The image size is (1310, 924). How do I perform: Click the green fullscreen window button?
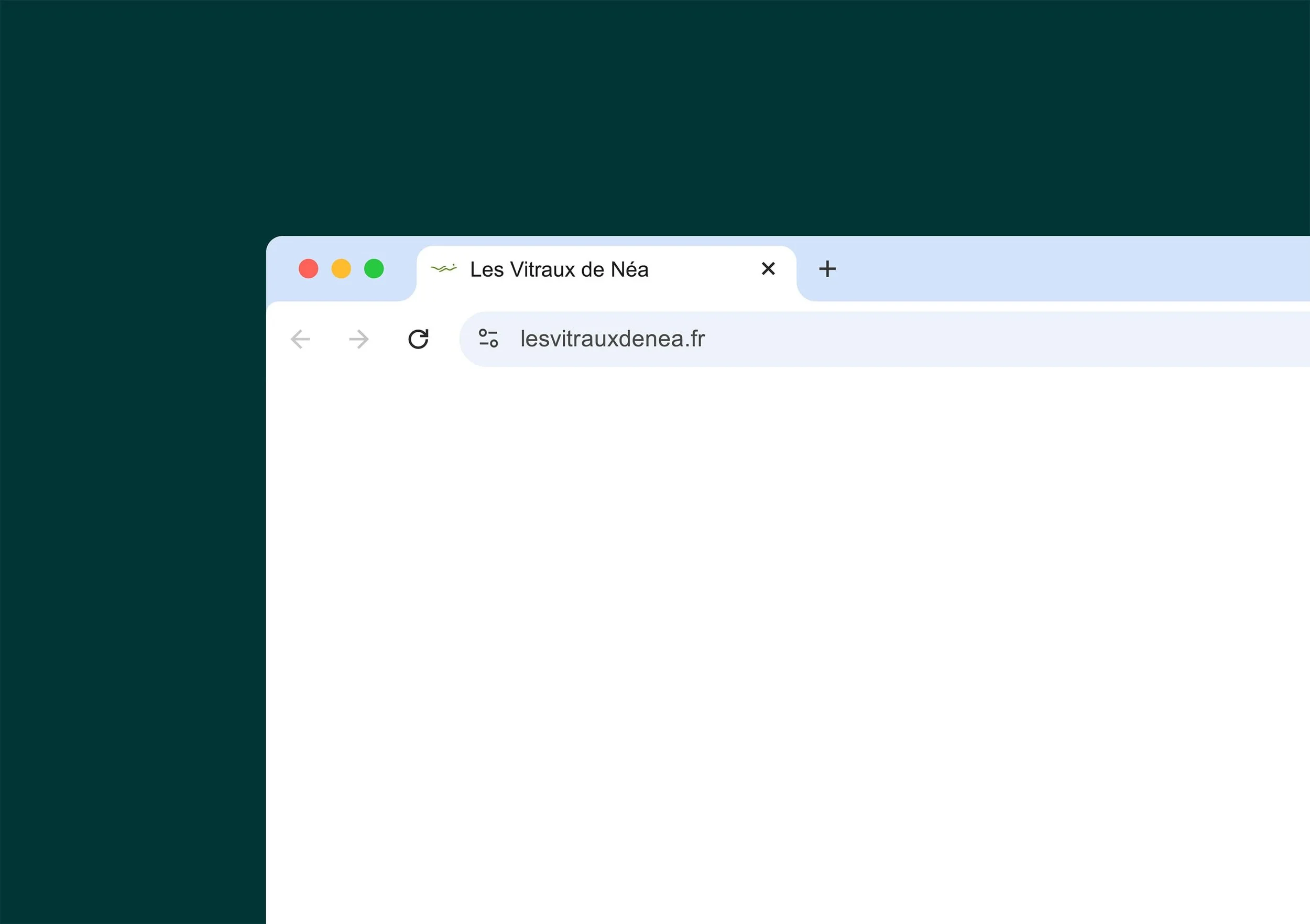point(374,269)
